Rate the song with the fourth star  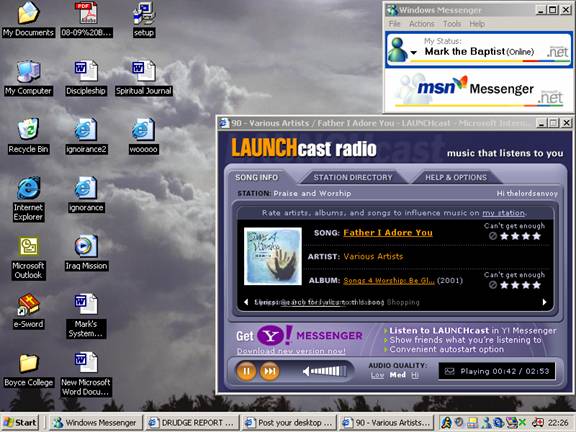point(537,236)
